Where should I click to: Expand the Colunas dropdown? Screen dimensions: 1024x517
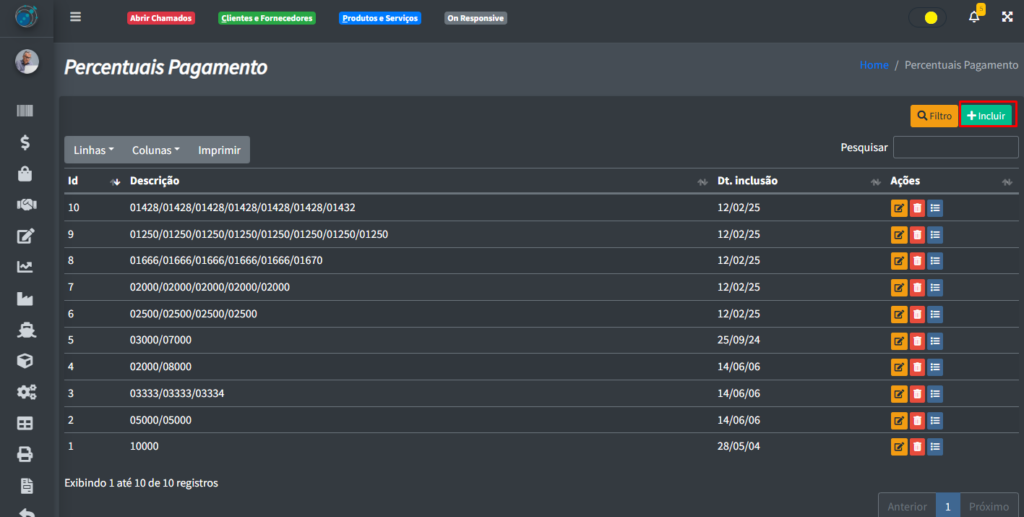(156, 150)
